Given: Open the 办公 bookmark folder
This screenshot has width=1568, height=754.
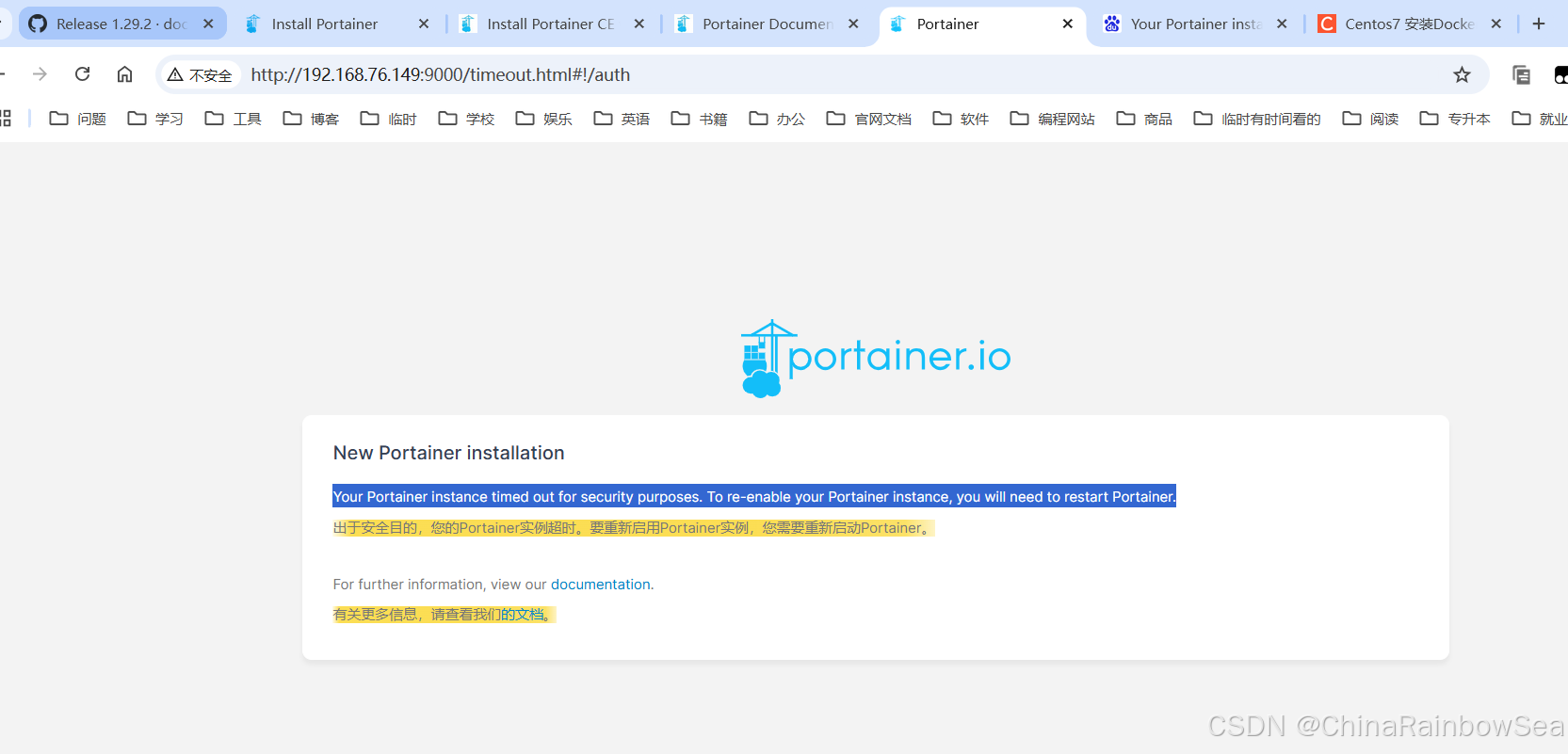Looking at the screenshot, I should [x=777, y=119].
